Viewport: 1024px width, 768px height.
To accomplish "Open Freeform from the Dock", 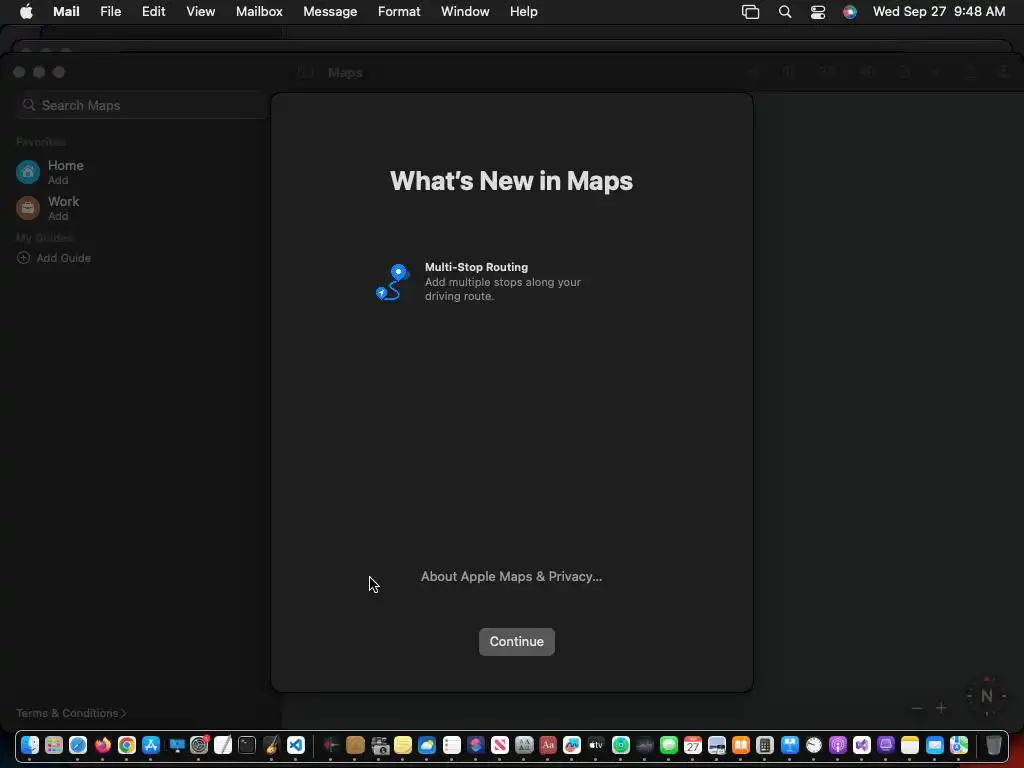I will [x=572, y=745].
